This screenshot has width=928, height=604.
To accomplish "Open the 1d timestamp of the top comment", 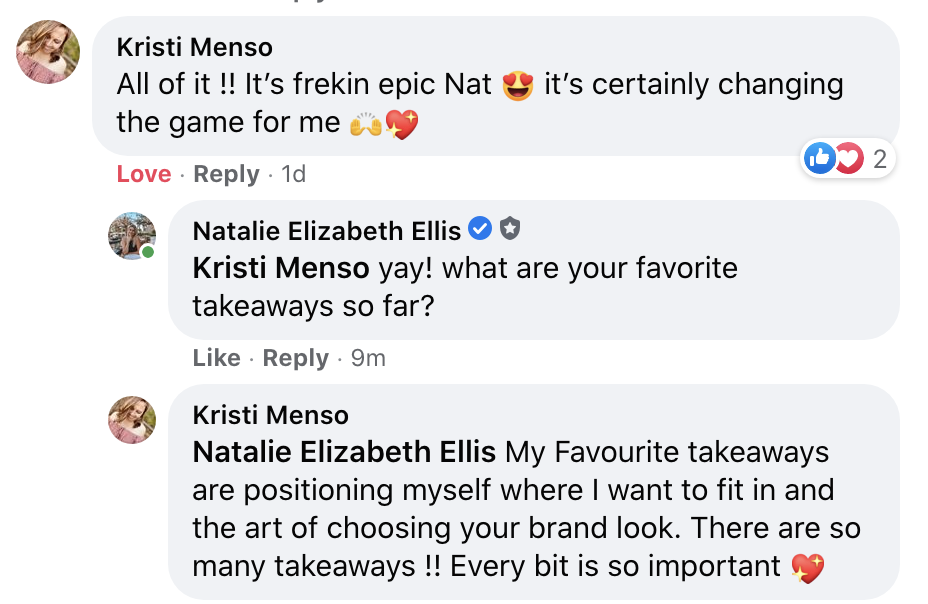I will tap(293, 174).
